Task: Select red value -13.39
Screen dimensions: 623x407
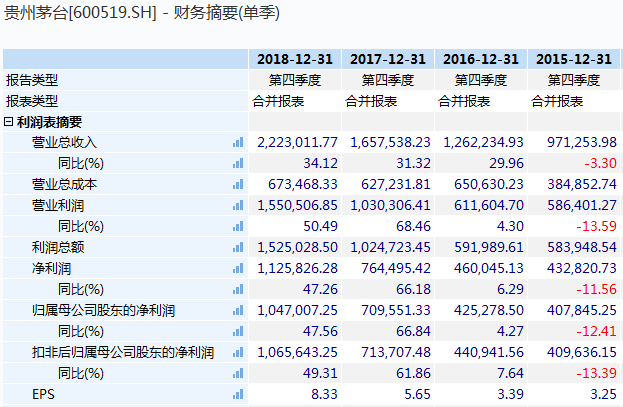Action: 597,374
